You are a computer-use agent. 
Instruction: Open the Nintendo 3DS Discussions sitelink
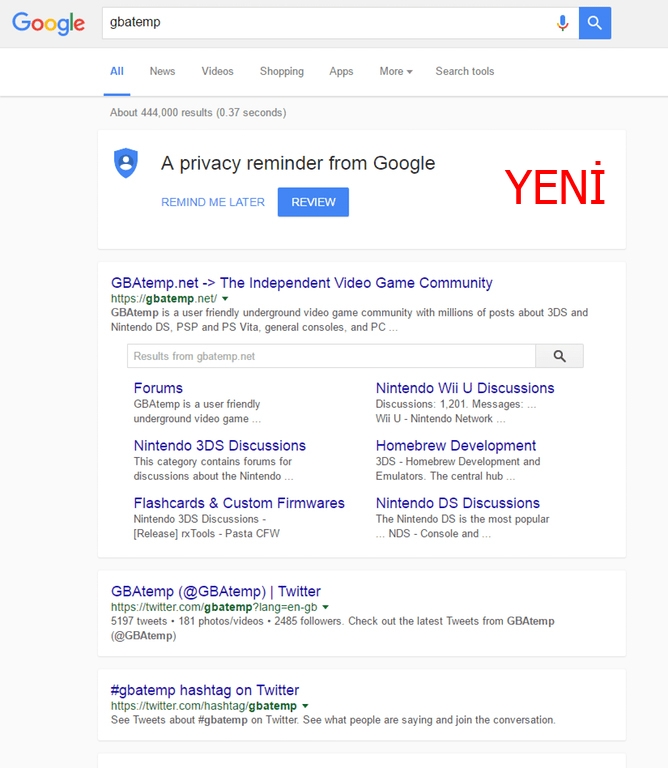[x=220, y=446]
